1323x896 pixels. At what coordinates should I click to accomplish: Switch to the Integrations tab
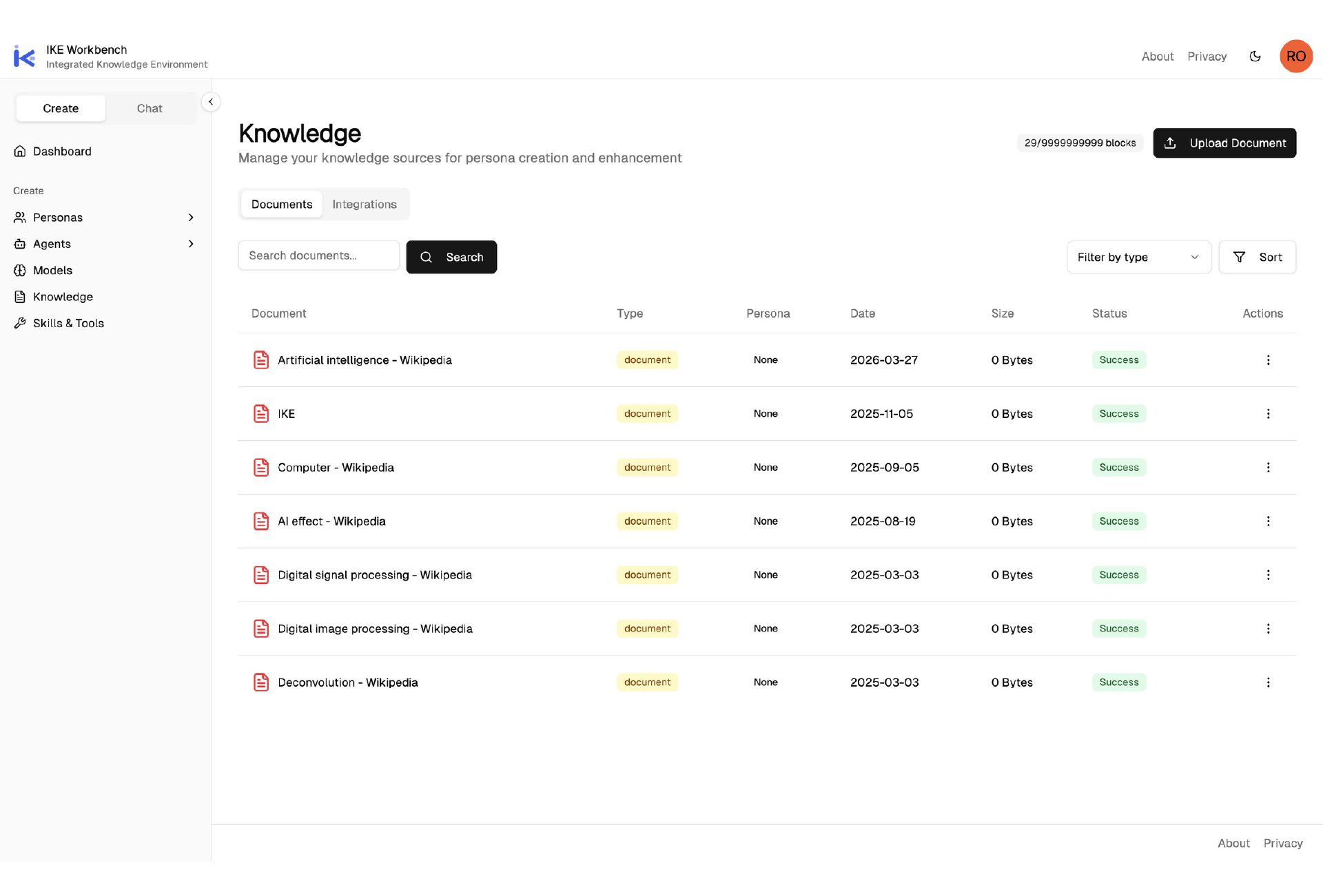point(365,205)
